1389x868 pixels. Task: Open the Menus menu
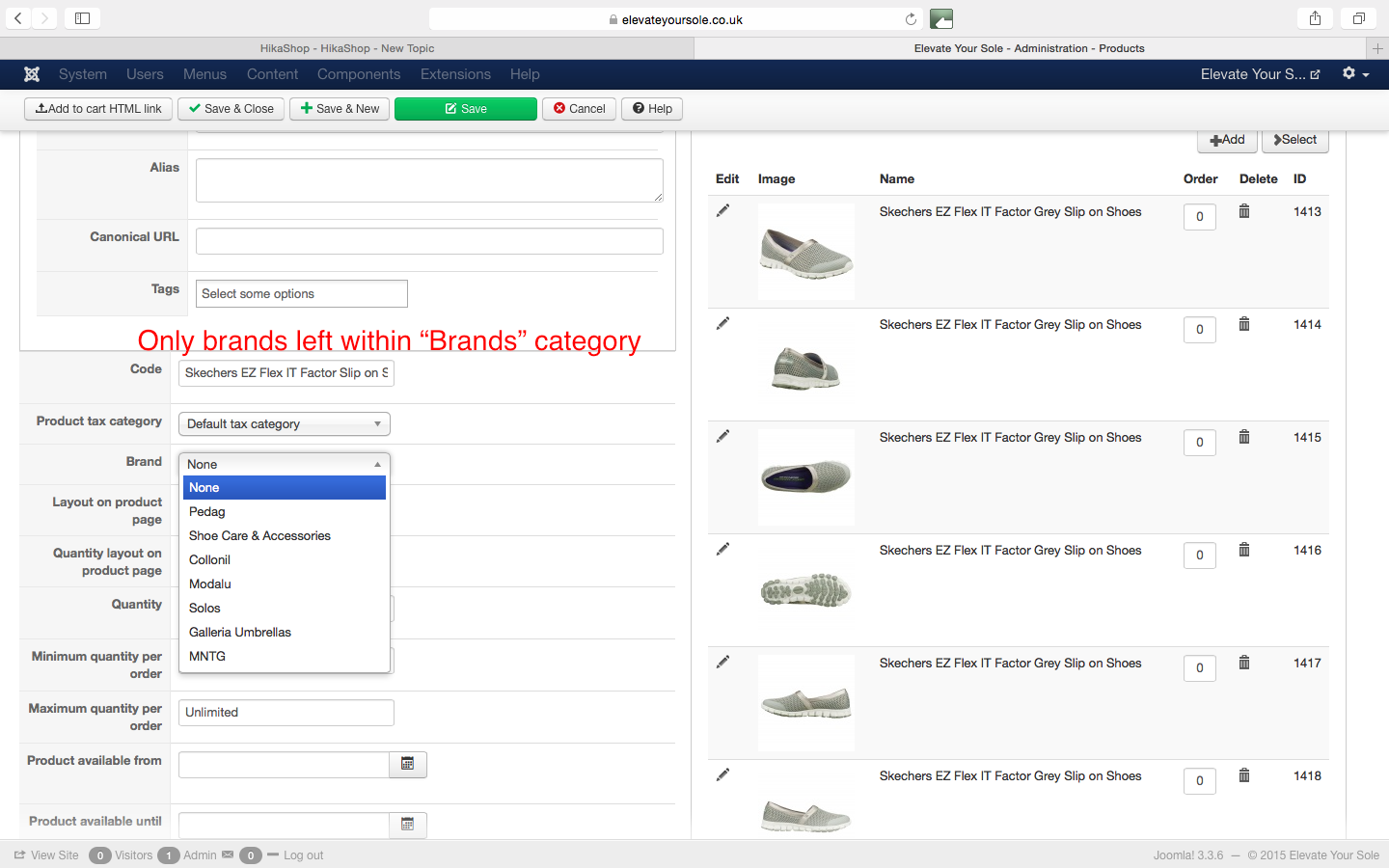[x=204, y=74]
